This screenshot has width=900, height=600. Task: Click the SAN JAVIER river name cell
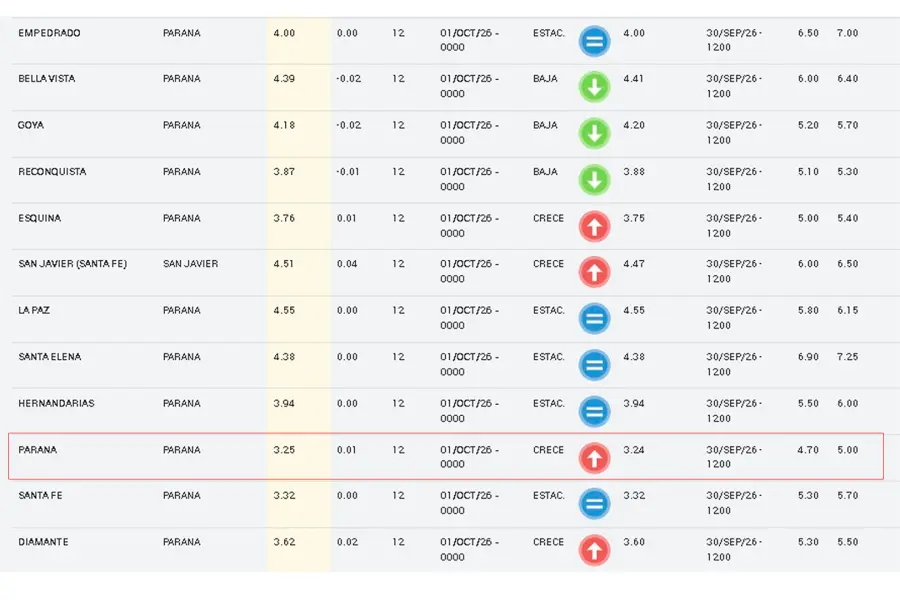pyautogui.click(x=191, y=264)
